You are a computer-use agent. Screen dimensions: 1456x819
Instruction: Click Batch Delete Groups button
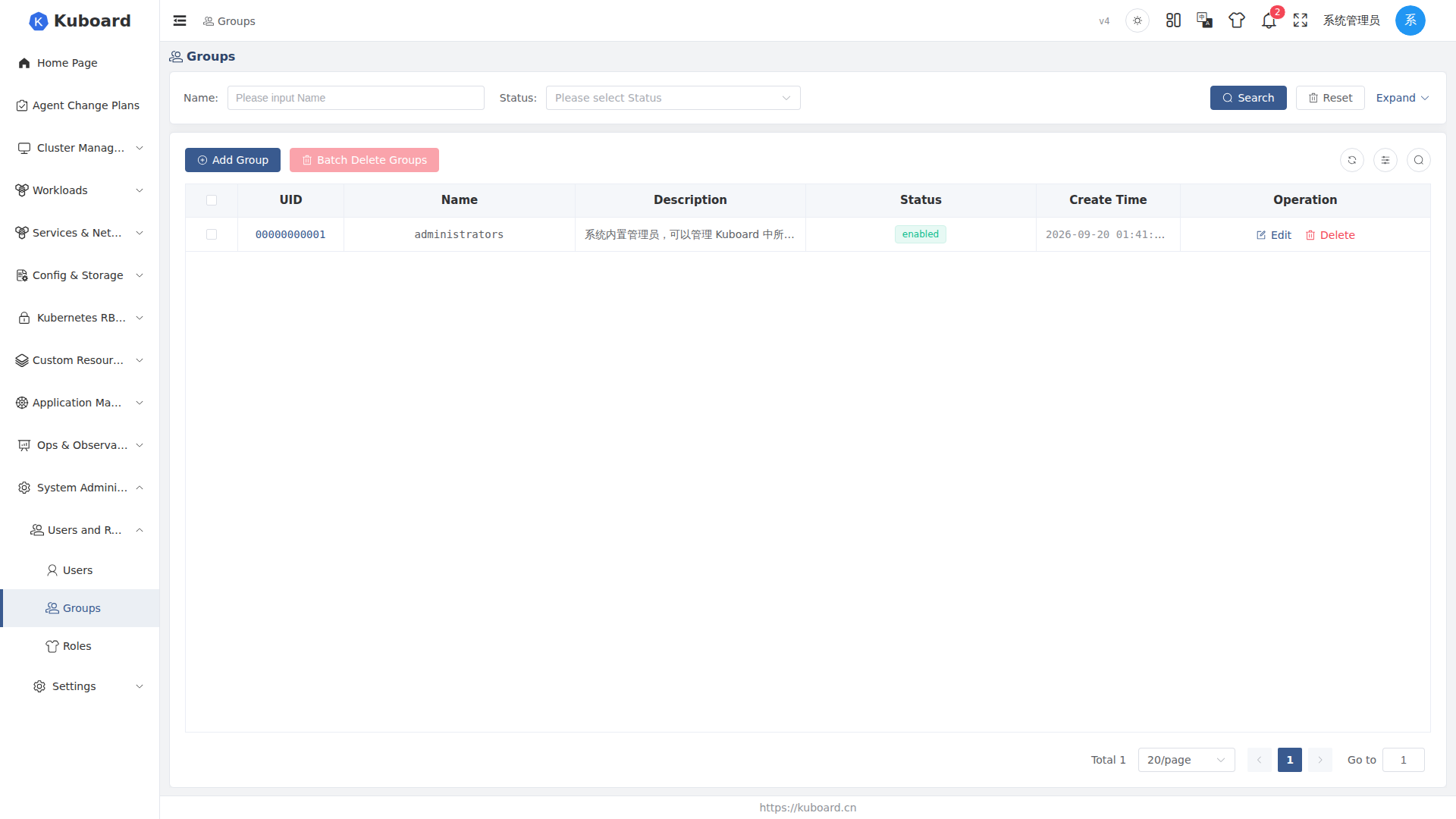point(364,160)
